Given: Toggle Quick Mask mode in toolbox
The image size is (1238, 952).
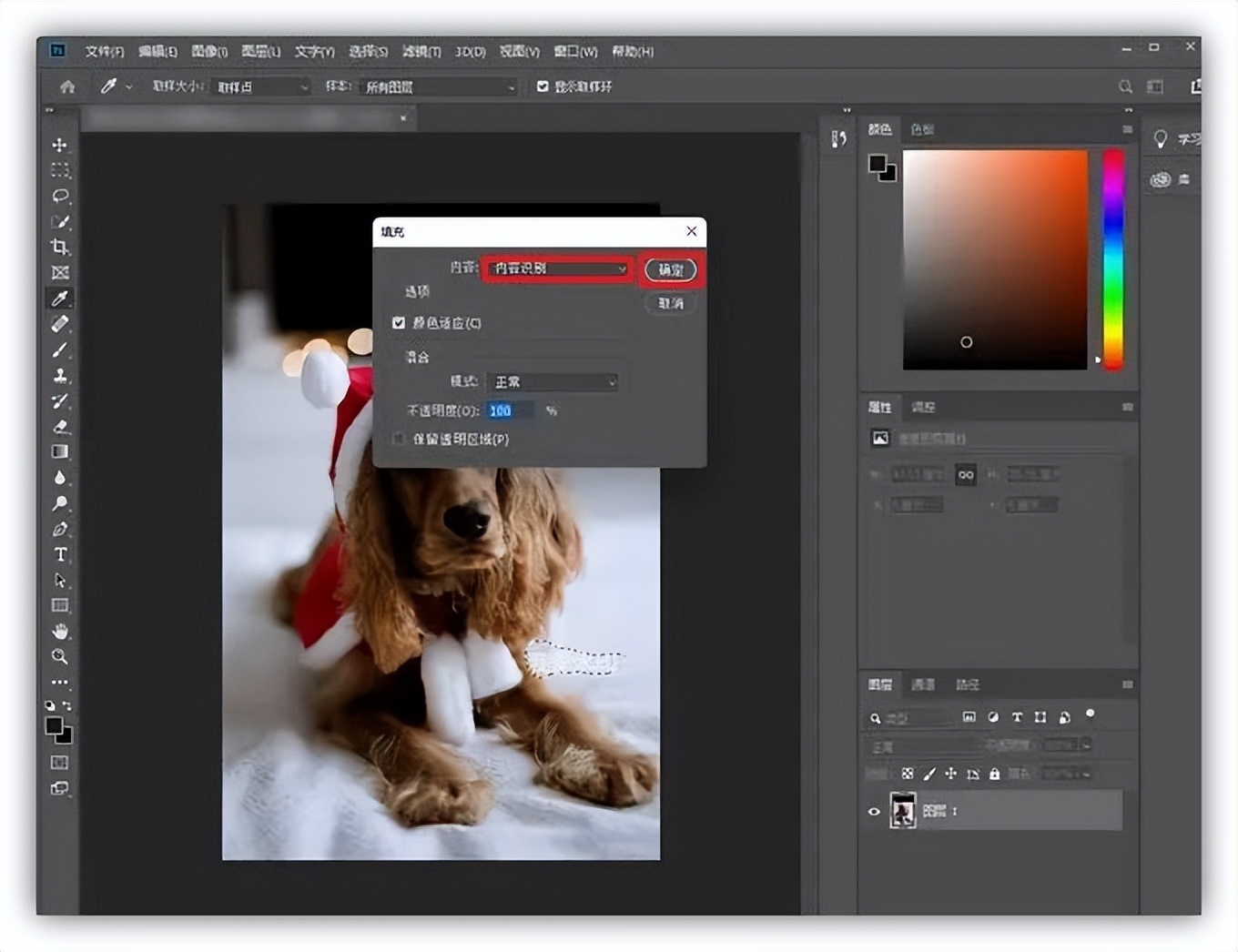Looking at the screenshot, I should (x=60, y=763).
